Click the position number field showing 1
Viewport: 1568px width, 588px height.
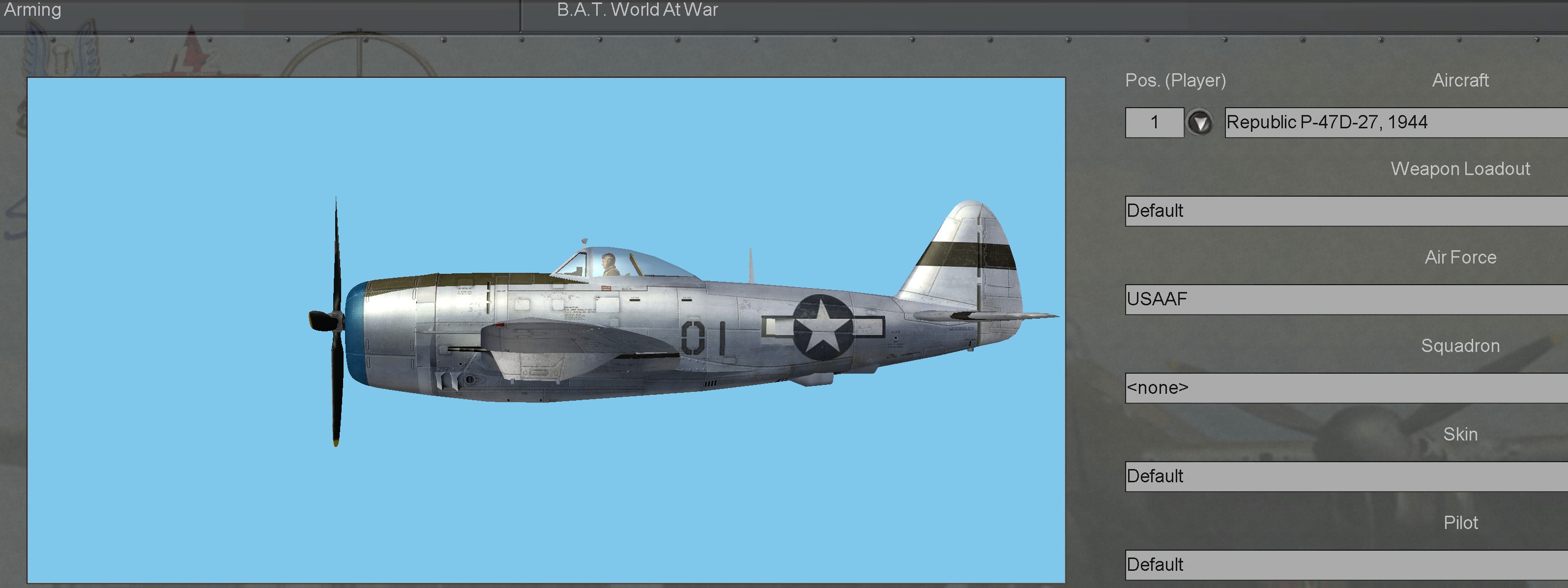(1154, 122)
